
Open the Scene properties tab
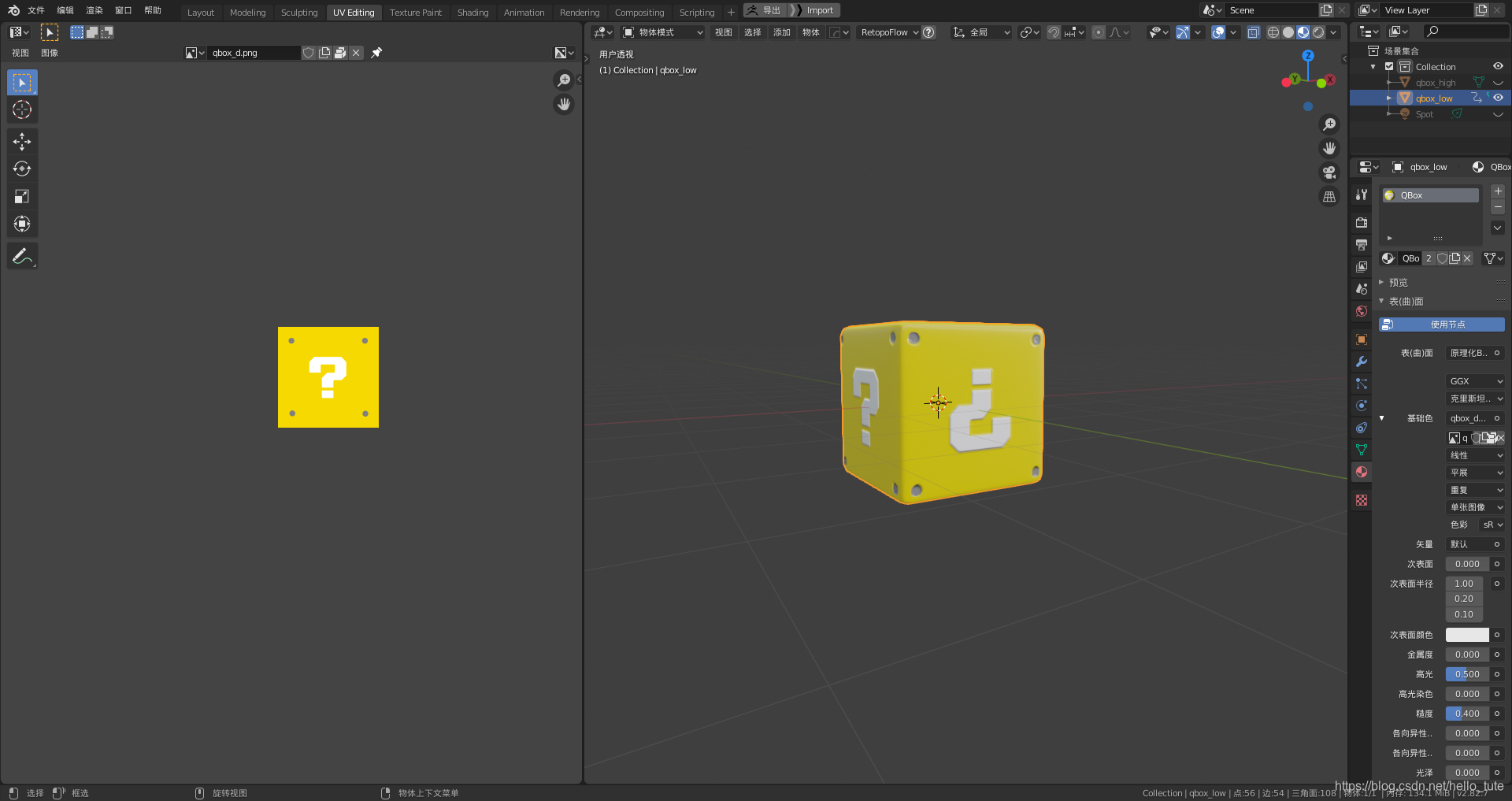(x=1362, y=289)
